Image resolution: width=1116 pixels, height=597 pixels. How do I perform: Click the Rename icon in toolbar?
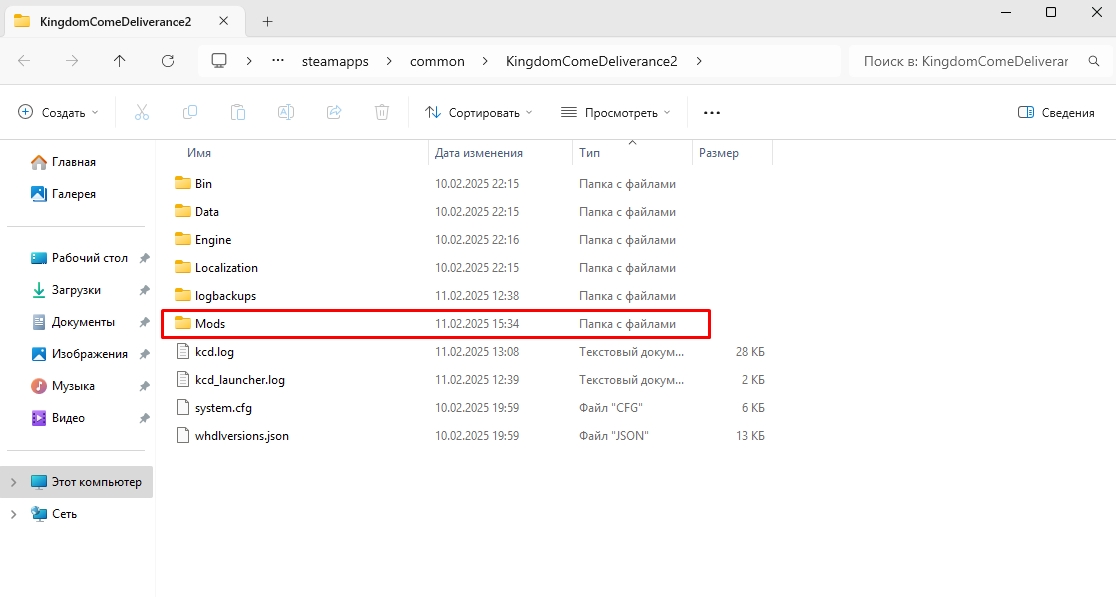point(286,112)
